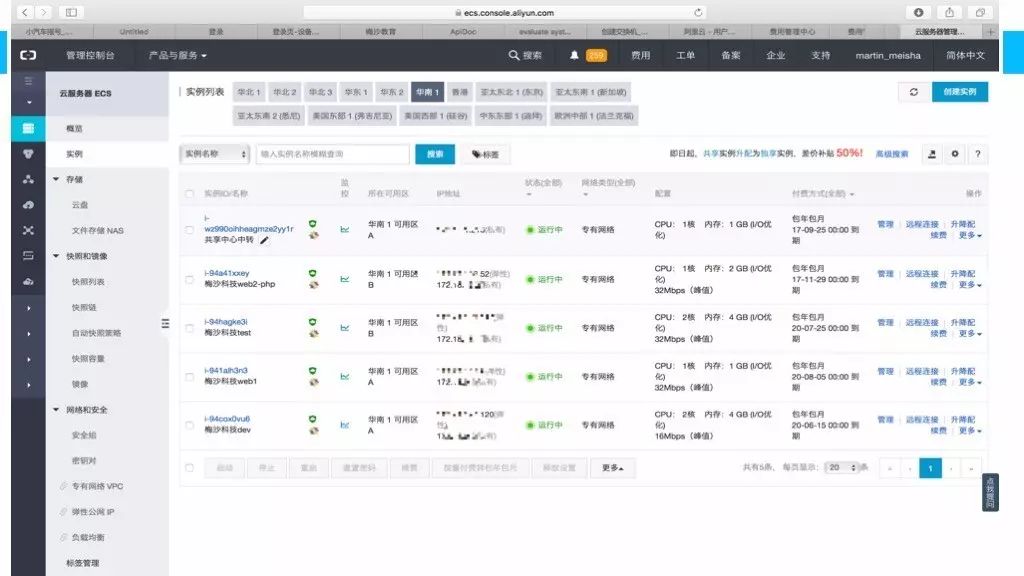The image size is (1024, 576).
Task: Open the 实例名称 search type dropdown
Action: (x=215, y=154)
